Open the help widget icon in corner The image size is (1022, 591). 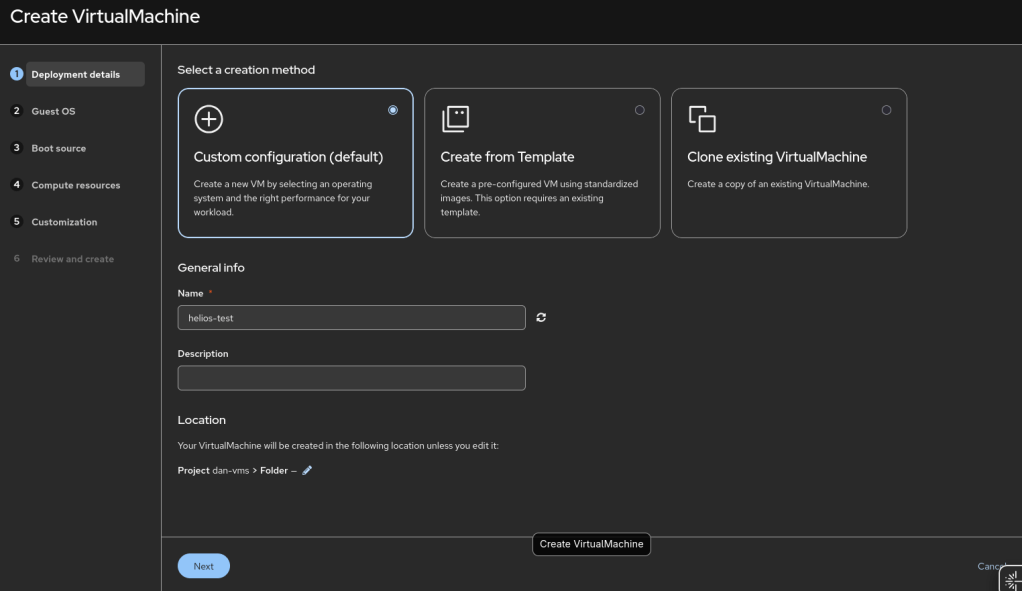(1011, 579)
